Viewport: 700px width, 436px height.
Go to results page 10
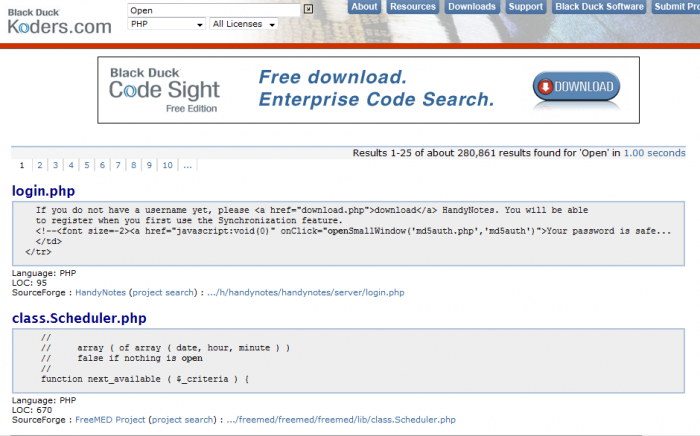click(167, 166)
